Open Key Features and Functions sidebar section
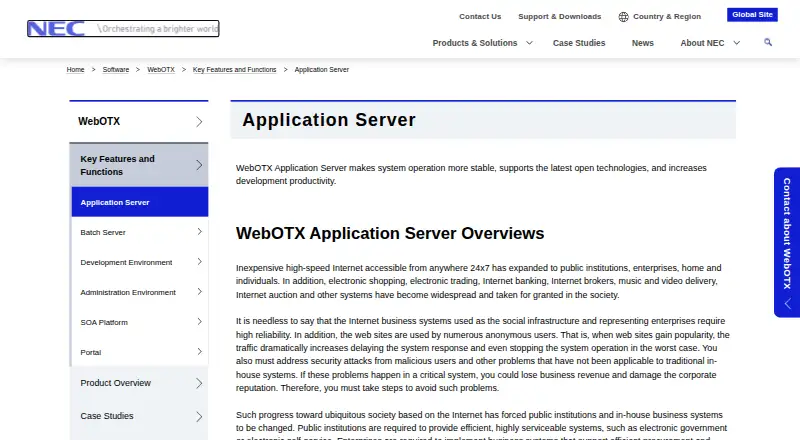This screenshot has width=800, height=440. pyautogui.click(x=139, y=165)
